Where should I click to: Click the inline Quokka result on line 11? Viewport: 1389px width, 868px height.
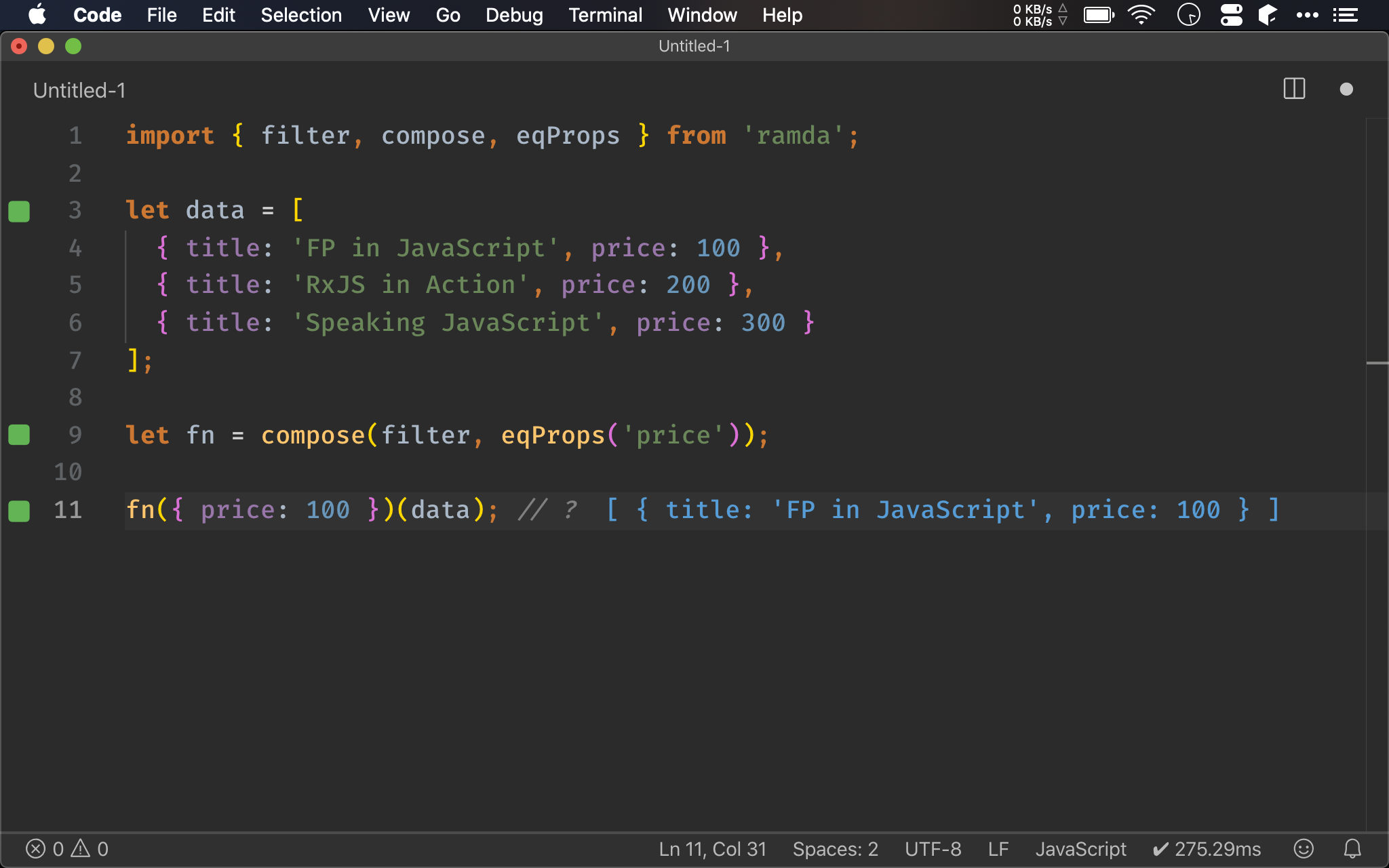942,510
